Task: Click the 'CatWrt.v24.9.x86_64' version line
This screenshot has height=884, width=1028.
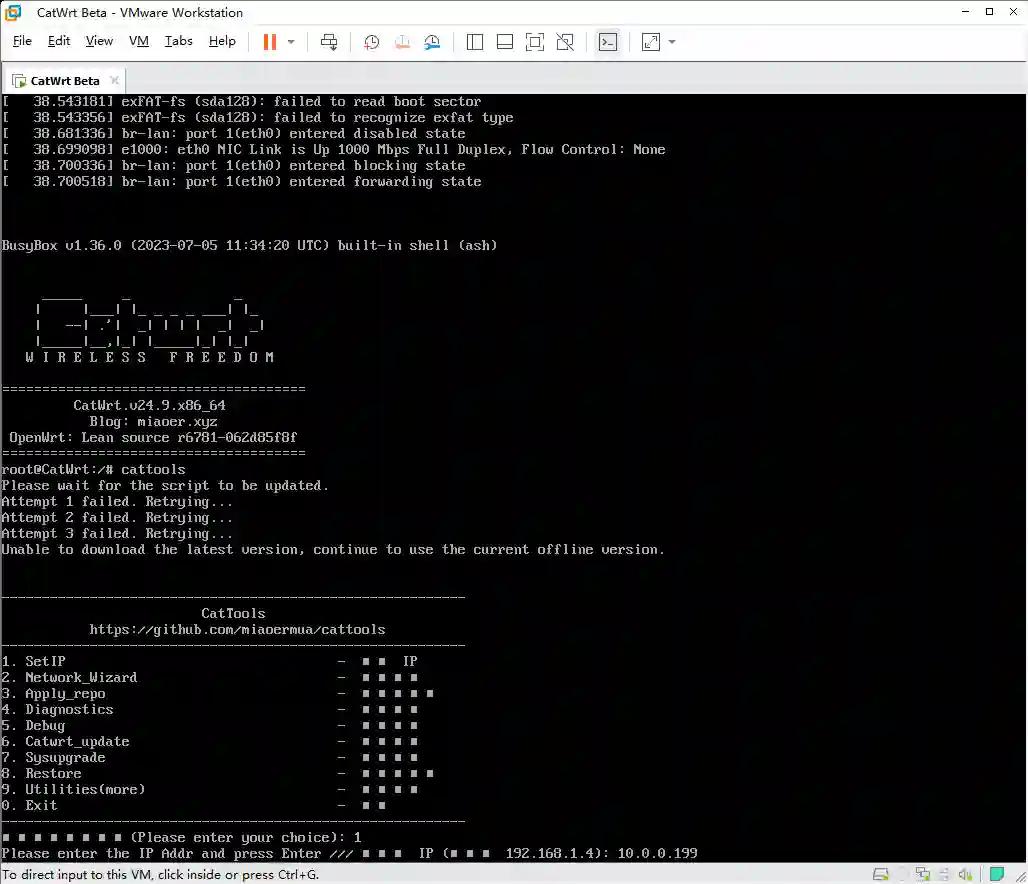Action: coord(149,405)
